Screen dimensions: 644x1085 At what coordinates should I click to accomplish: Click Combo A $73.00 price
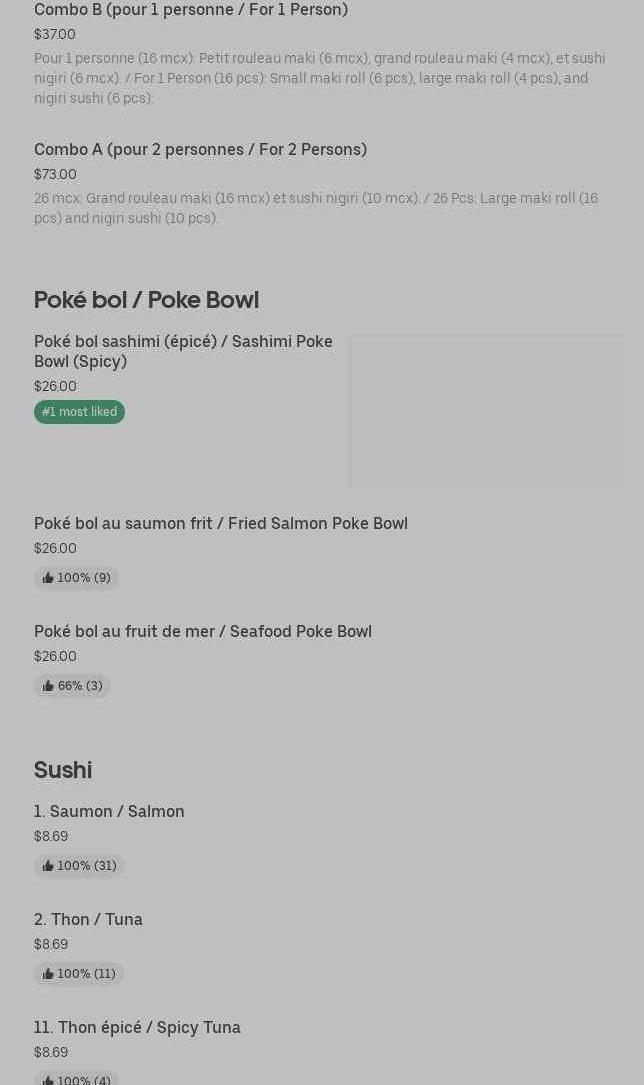pos(55,174)
